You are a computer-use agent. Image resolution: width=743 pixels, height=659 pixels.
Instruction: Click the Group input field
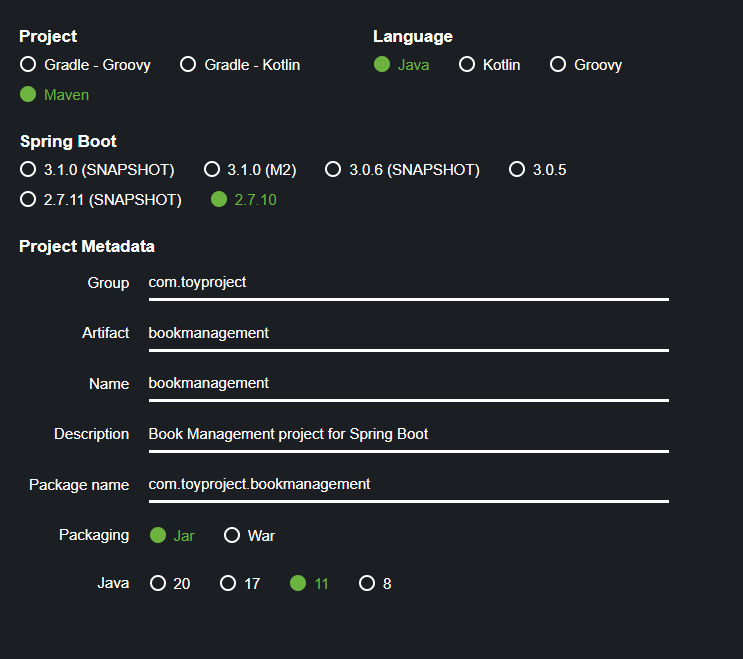(408, 283)
